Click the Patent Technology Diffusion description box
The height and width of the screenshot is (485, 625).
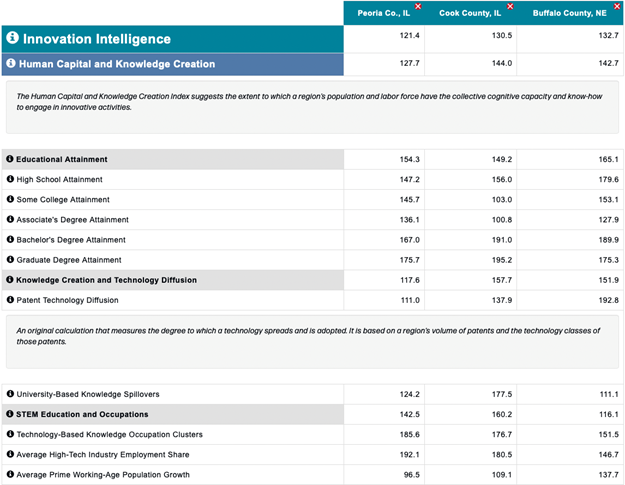312,342
